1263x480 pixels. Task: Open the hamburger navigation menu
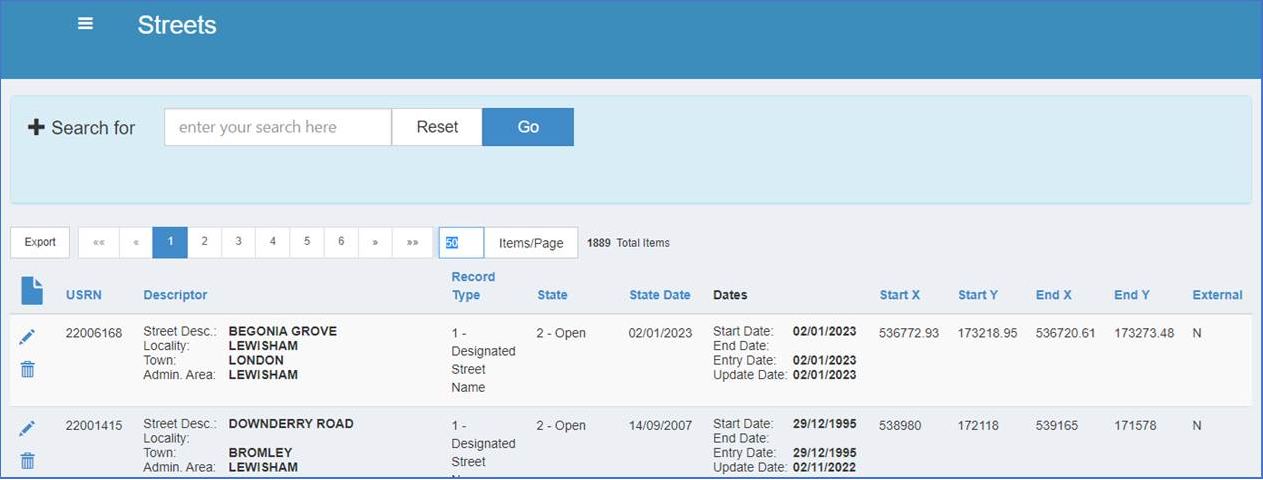(x=86, y=24)
